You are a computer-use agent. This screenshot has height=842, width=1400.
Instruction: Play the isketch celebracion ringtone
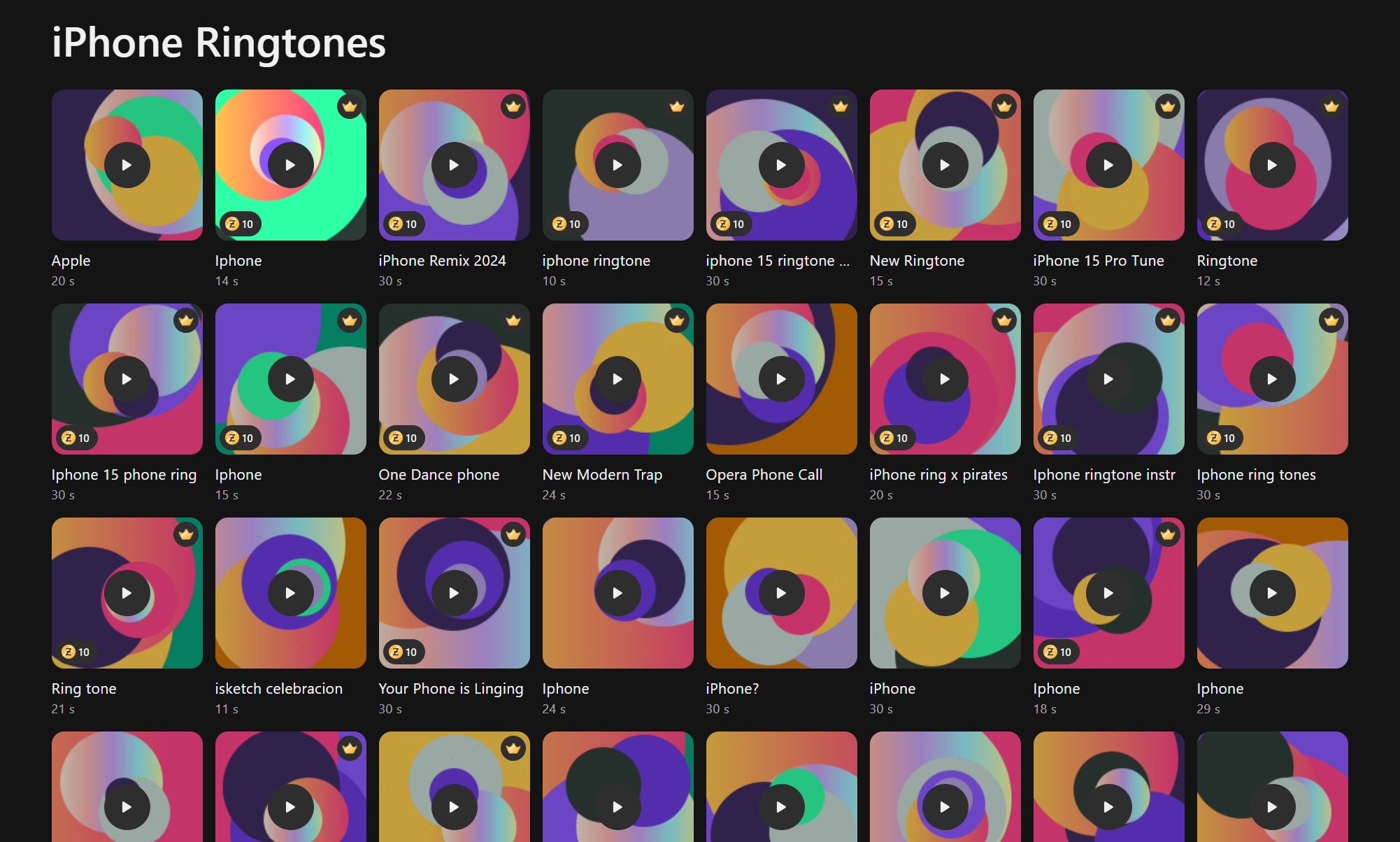pos(290,593)
